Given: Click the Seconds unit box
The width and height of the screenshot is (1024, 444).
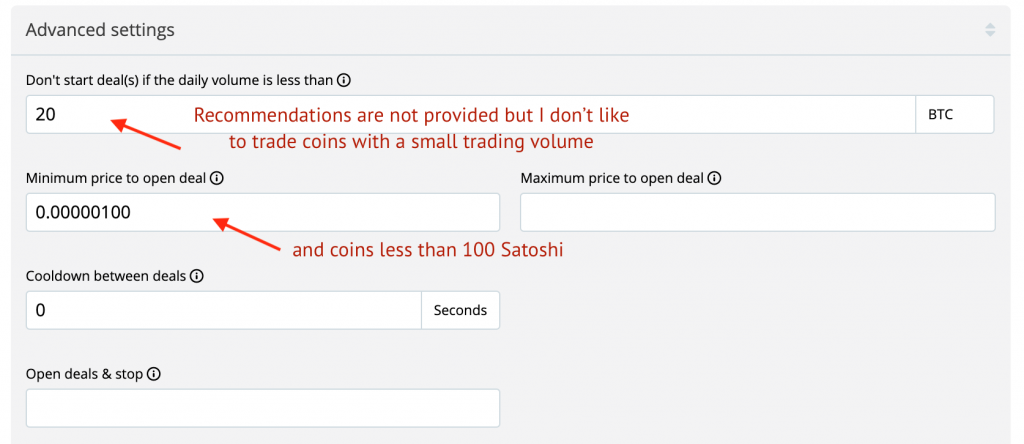Looking at the screenshot, I should 460,310.
